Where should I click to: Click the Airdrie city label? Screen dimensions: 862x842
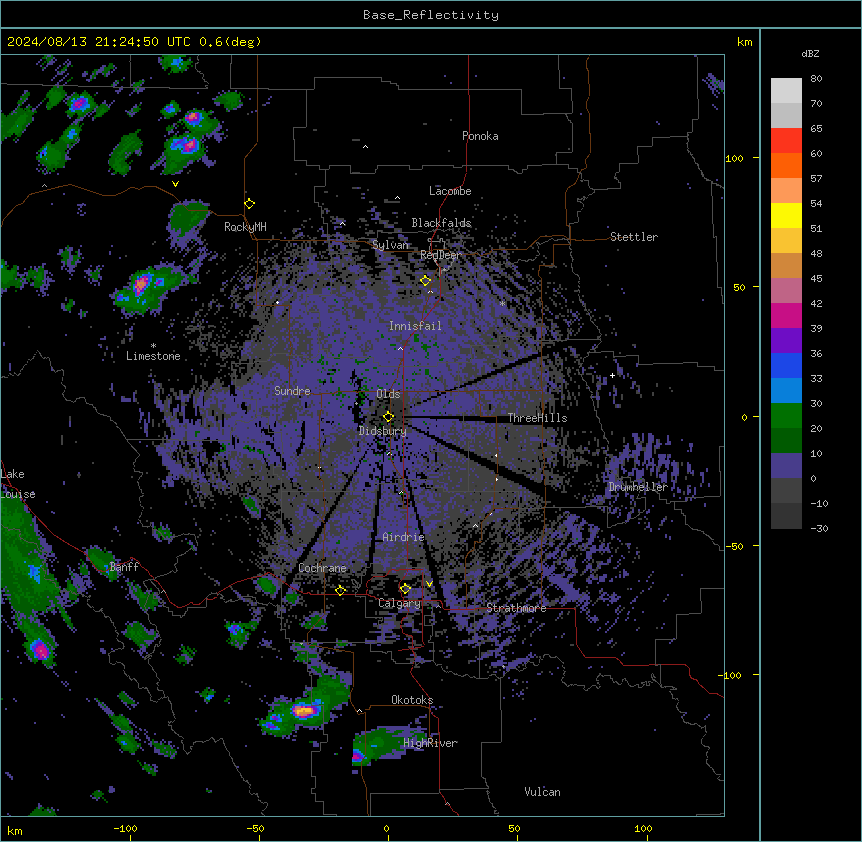404,537
